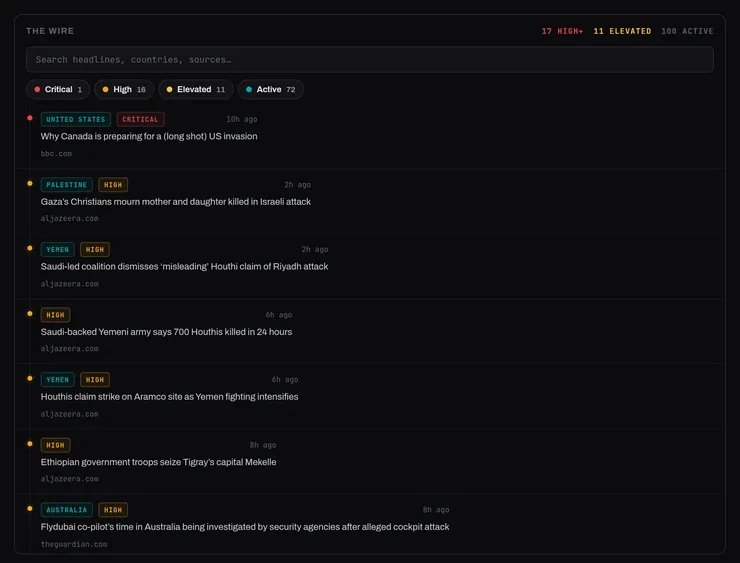The image size is (740, 563).
Task: Open Gaza's Christians mourn headline
Action: coord(176,202)
